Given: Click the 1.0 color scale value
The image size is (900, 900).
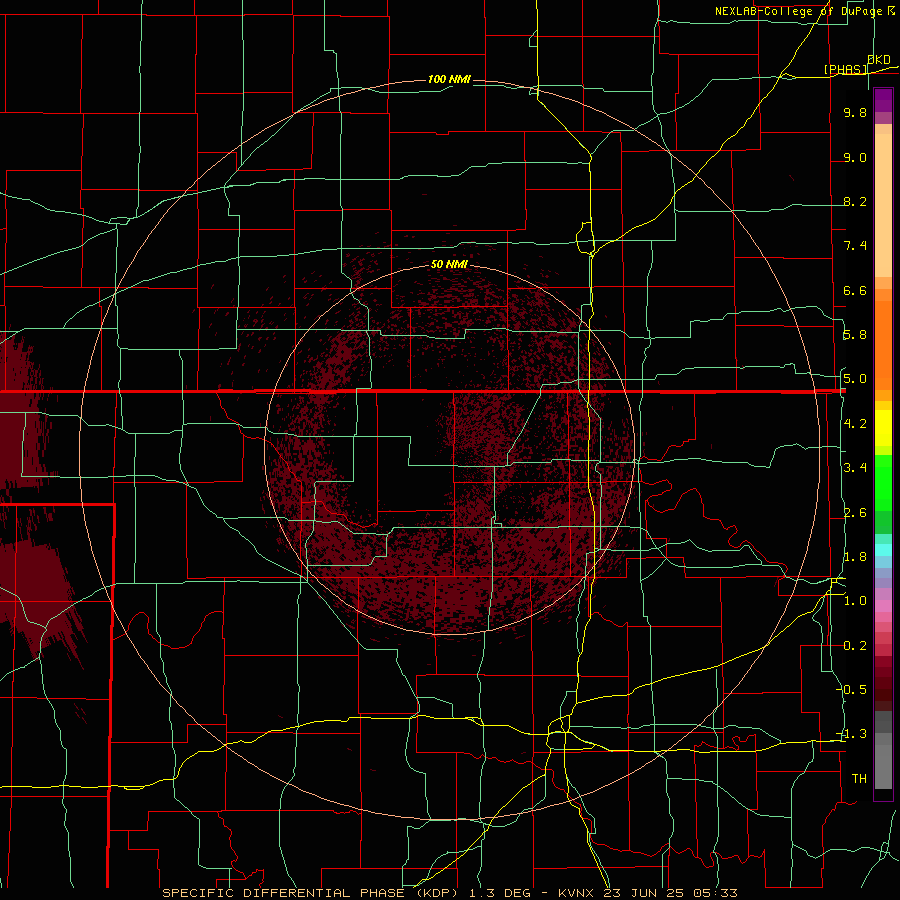Looking at the screenshot, I should (x=855, y=601).
